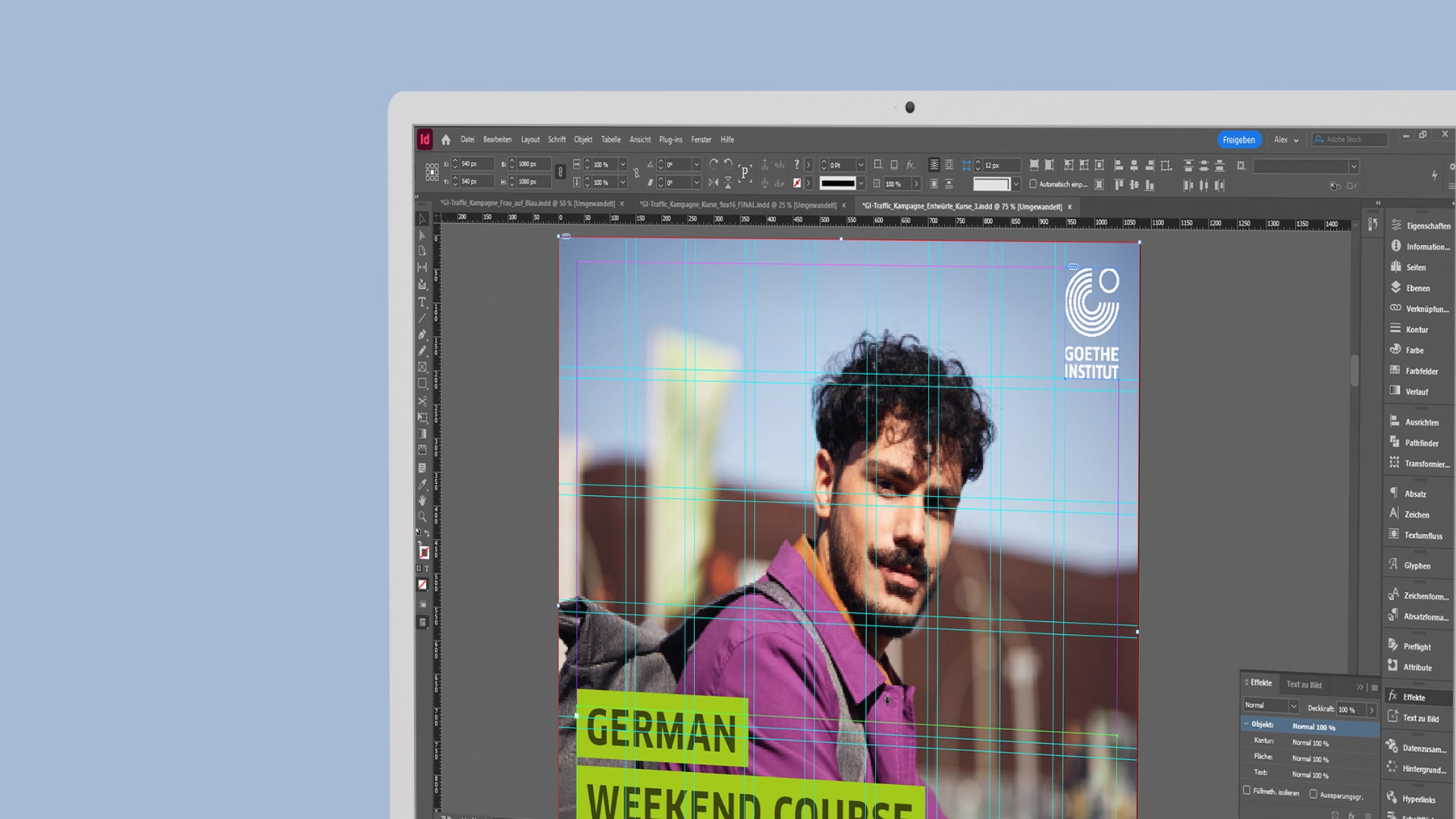
Task: Select the Fläche row in Effekte panel
Action: click(x=1310, y=758)
